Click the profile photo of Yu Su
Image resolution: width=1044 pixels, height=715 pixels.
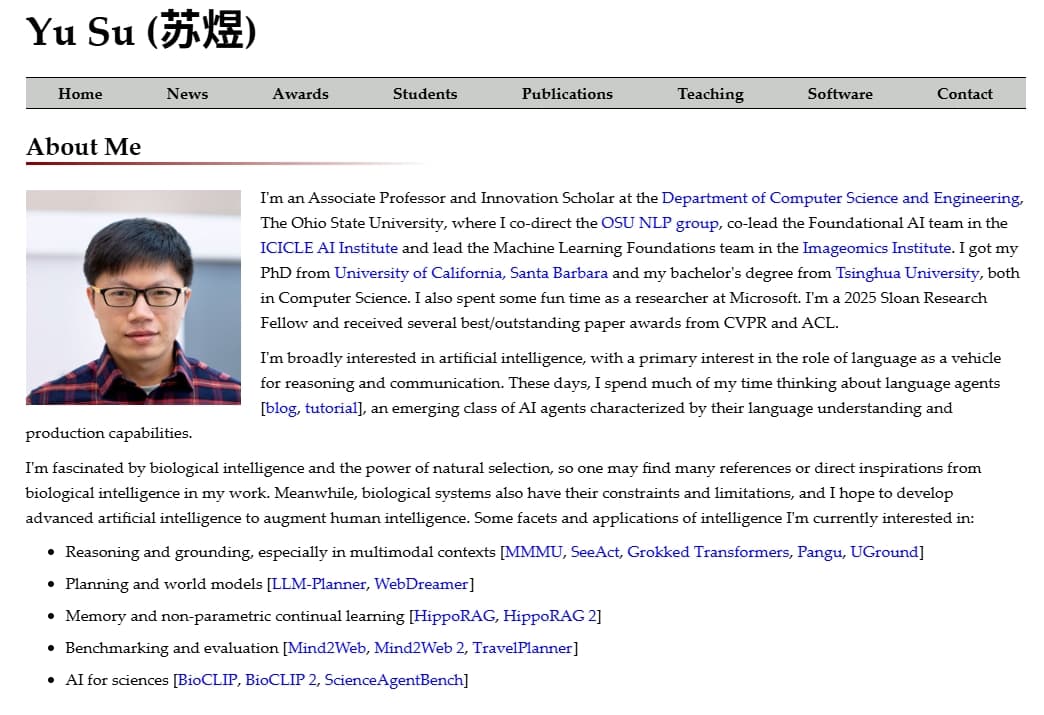pos(133,297)
